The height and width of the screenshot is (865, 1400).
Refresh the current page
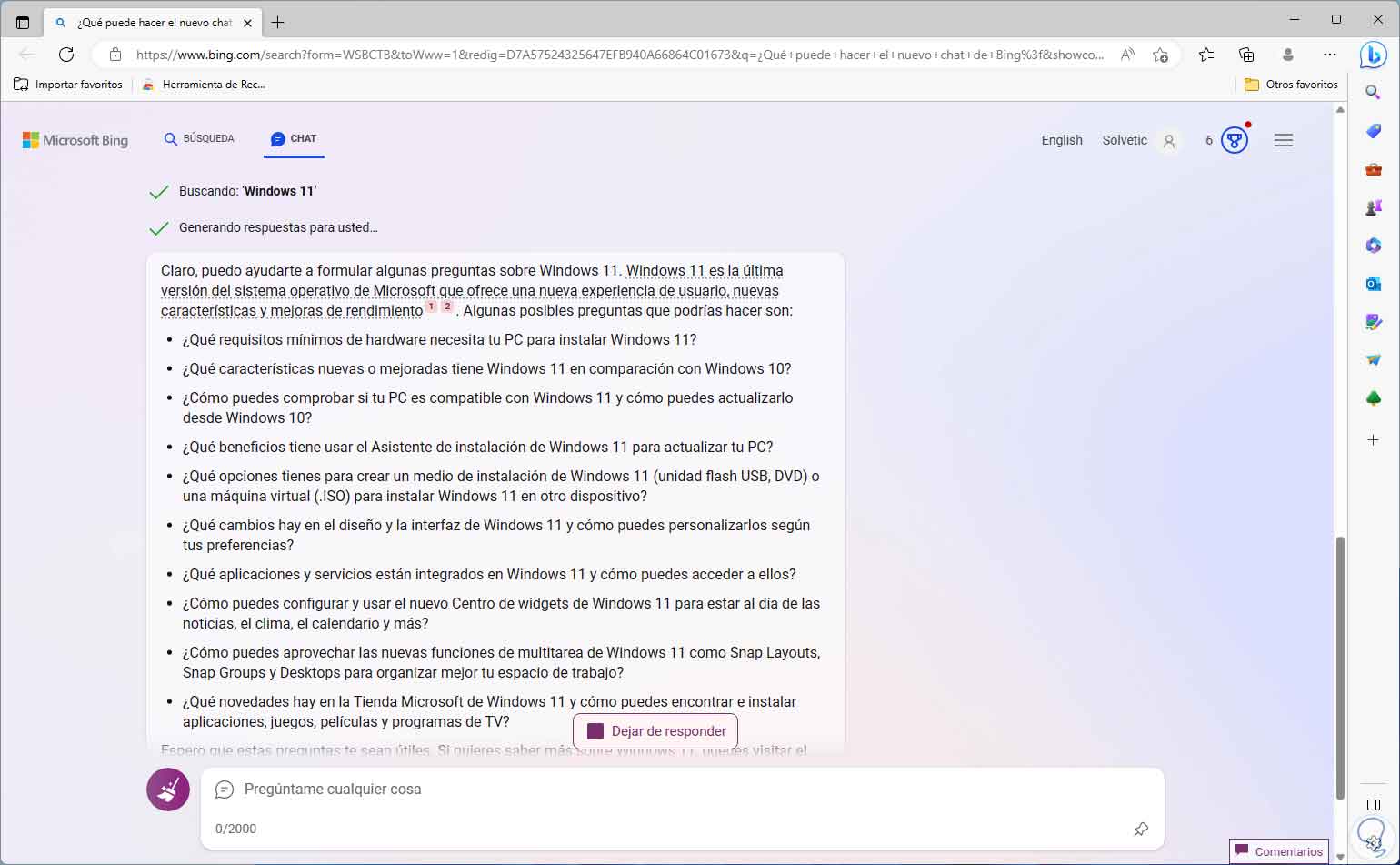coord(66,55)
